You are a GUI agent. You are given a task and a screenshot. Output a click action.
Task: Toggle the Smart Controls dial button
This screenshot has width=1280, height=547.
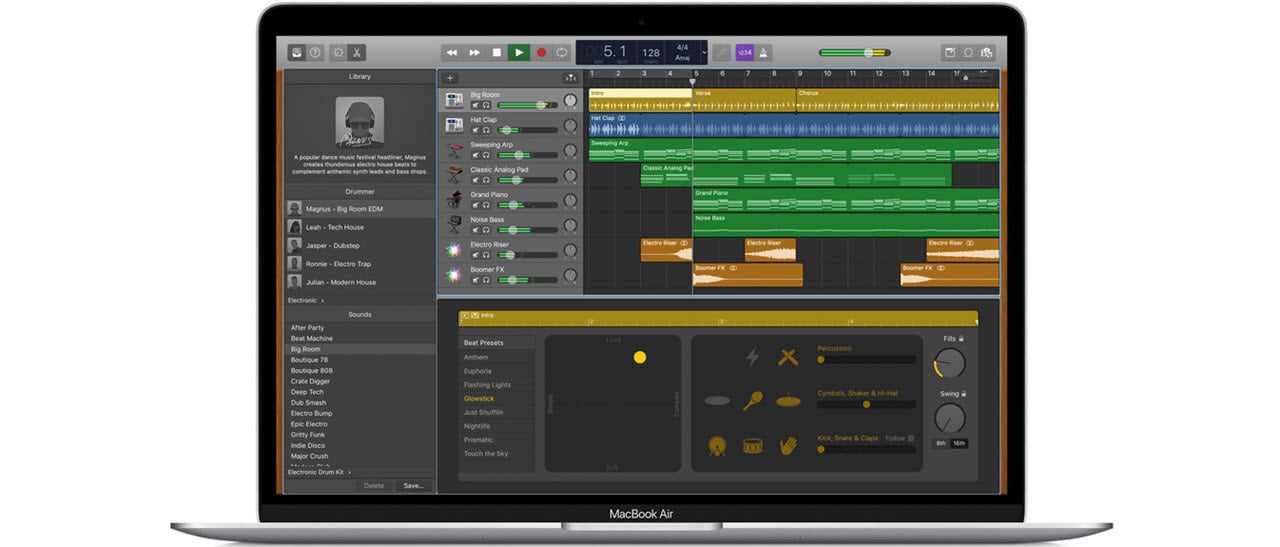click(x=338, y=52)
